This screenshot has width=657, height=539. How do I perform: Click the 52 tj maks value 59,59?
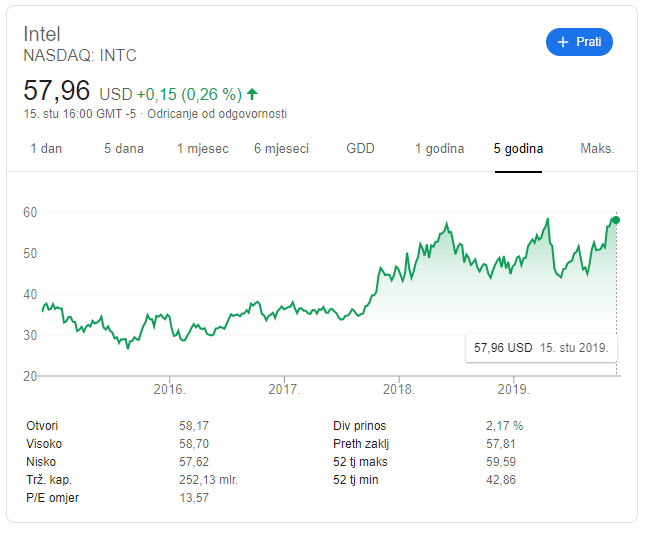(501, 462)
